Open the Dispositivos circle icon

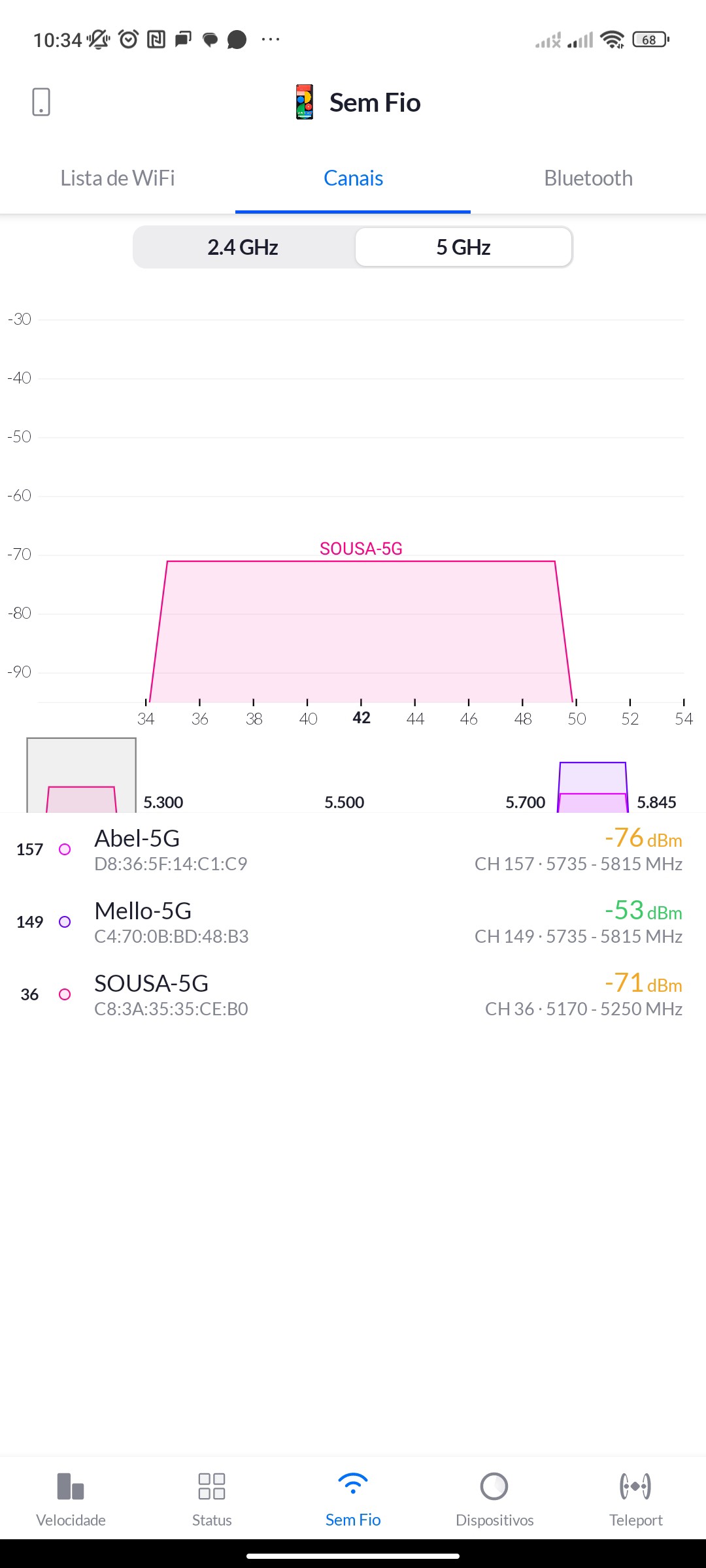(x=494, y=1486)
